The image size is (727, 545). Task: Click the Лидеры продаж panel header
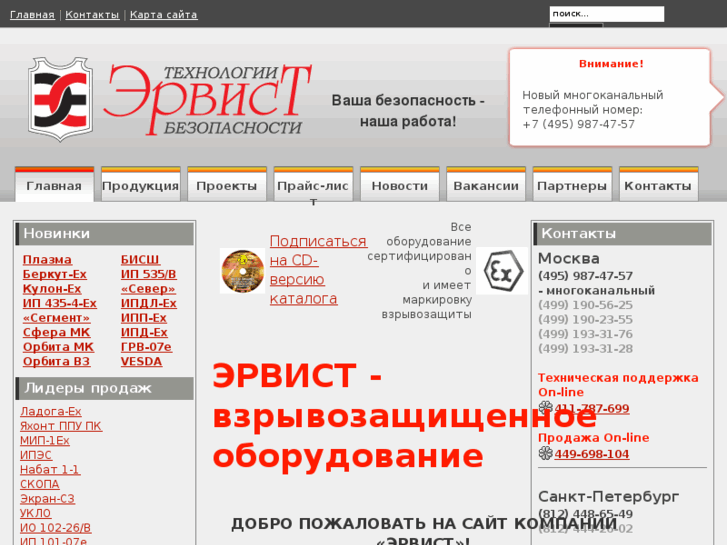tap(105, 388)
